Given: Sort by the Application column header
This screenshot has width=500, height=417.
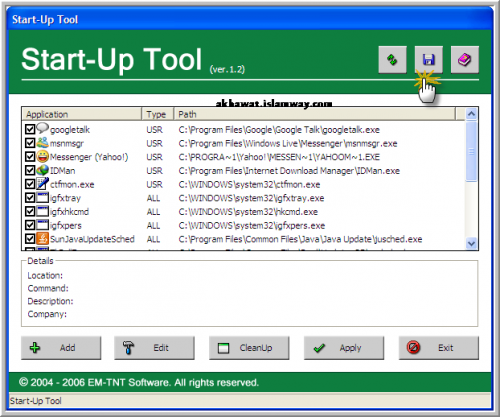Looking at the screenshot, I should coord(82,114).
